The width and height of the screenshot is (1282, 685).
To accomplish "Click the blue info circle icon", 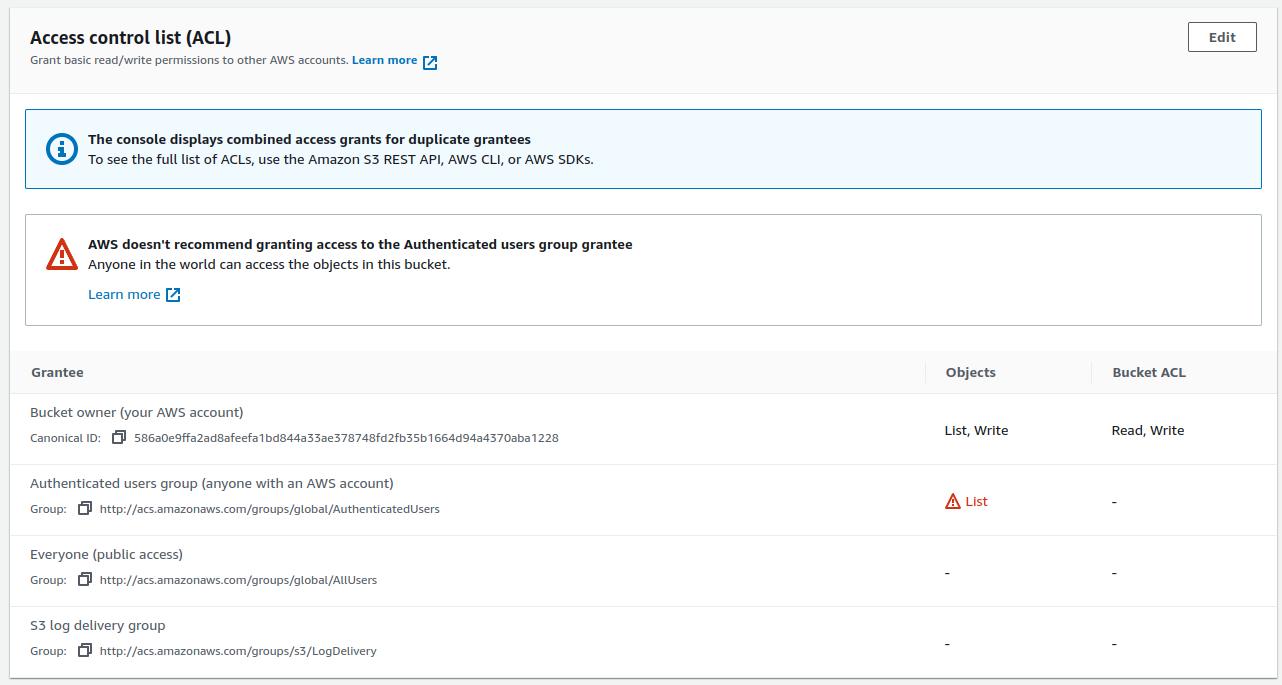I will pyautogui.click(x=62, y=149).
